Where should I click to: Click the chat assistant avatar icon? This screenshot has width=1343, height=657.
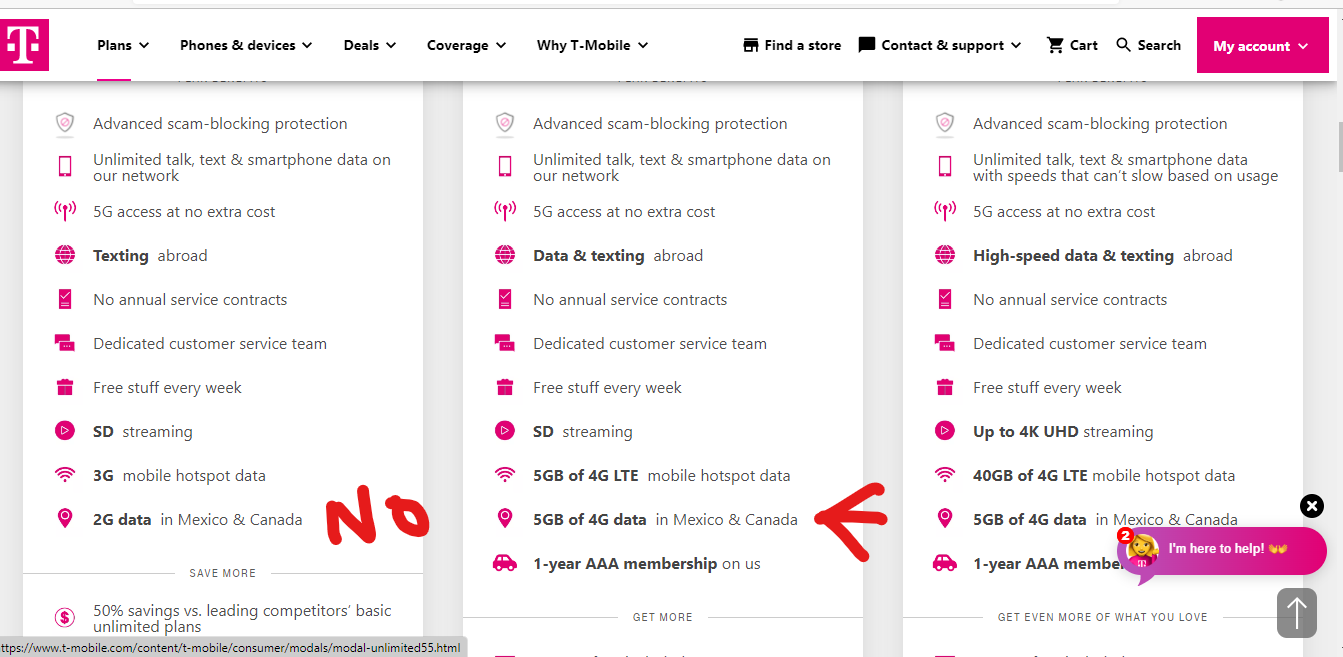tap(1141, 550)
